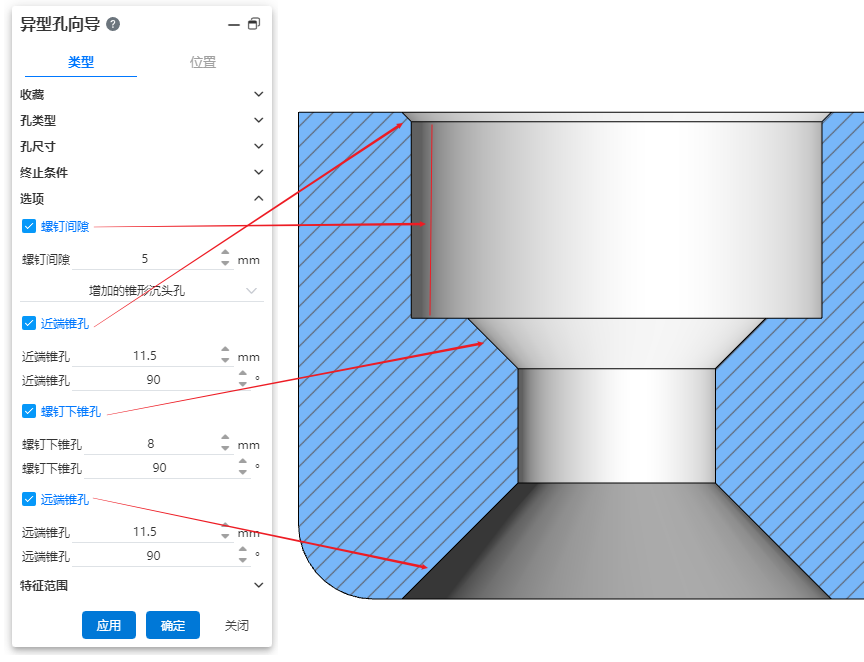Increase the 近端锥孔 angle value
The width and height of the screenshot is (864, 662).
click(x=242, y=374)
